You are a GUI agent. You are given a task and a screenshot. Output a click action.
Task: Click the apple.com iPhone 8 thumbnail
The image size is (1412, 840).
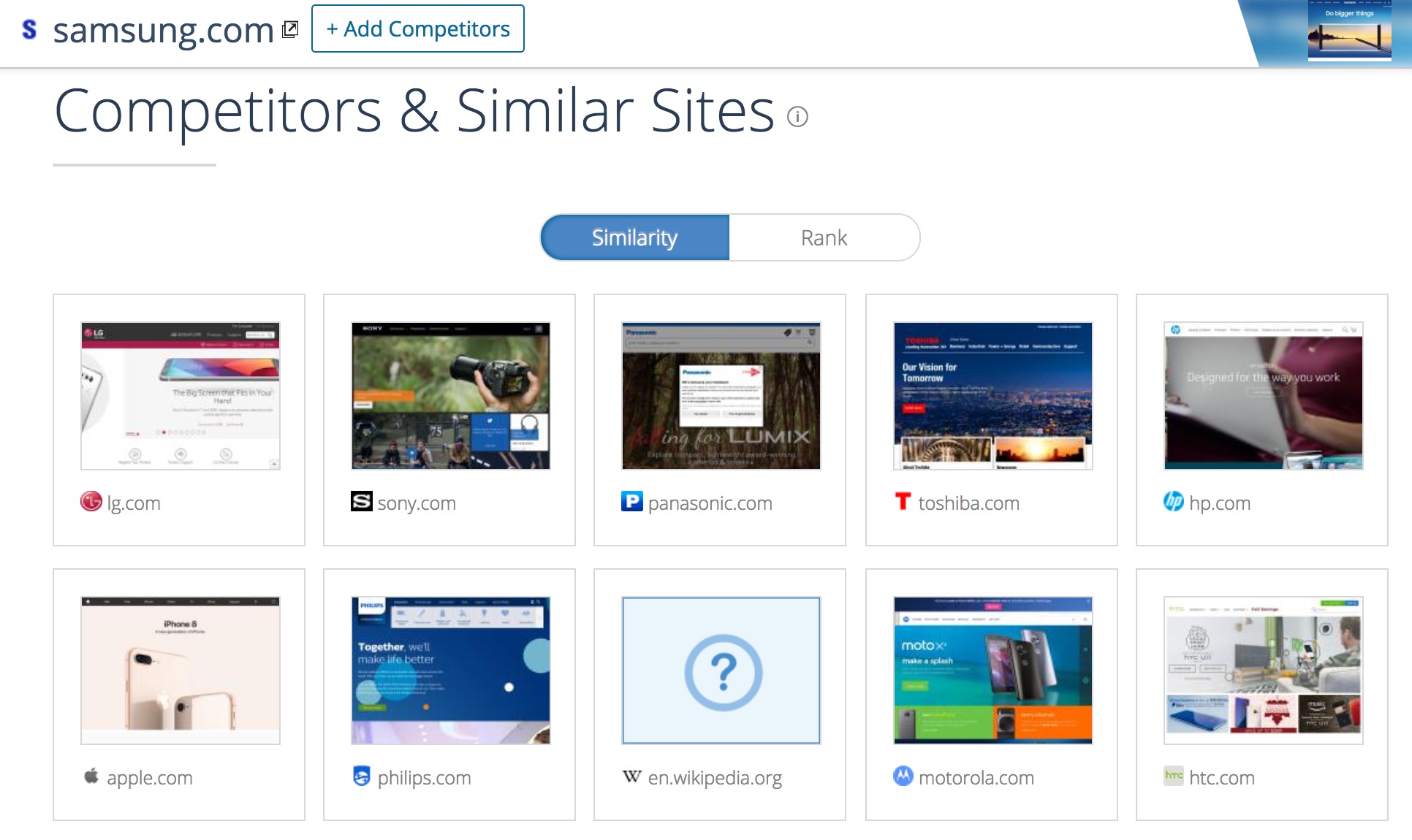tap(181, 671)
